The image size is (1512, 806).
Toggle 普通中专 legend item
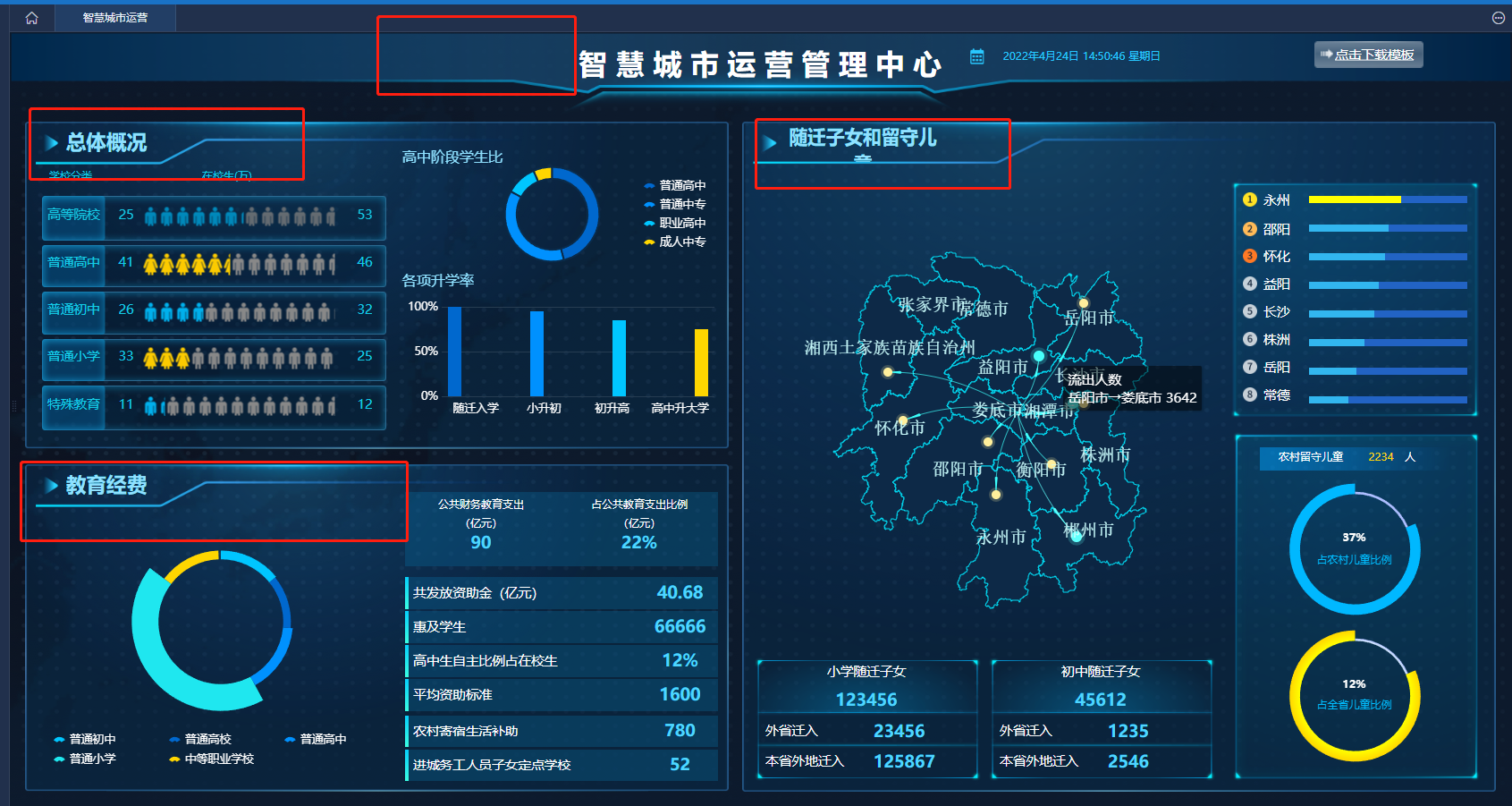click(675, 204)
